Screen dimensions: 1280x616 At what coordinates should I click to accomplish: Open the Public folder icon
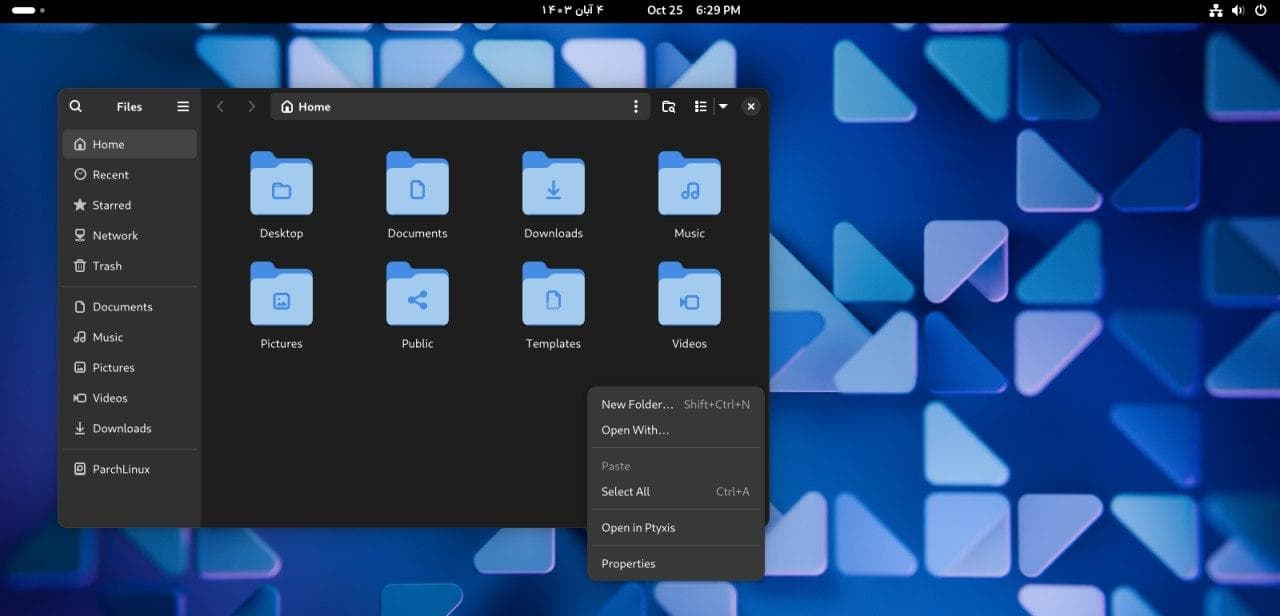point(417,295)
